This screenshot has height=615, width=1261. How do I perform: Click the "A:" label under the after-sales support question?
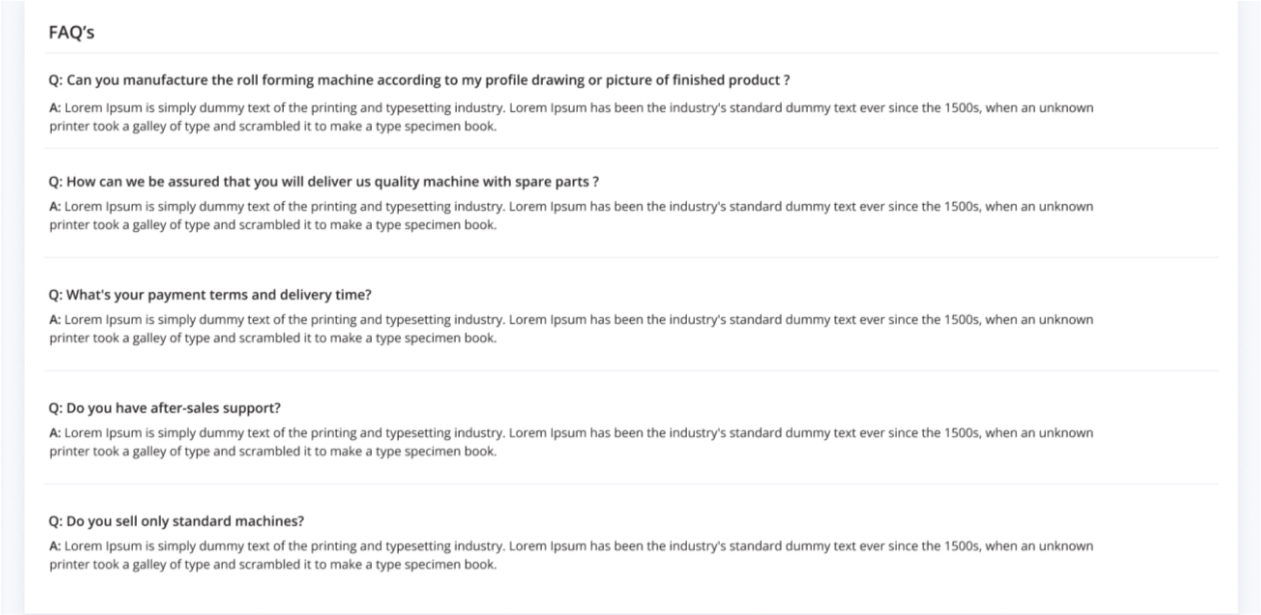[55, 433]
